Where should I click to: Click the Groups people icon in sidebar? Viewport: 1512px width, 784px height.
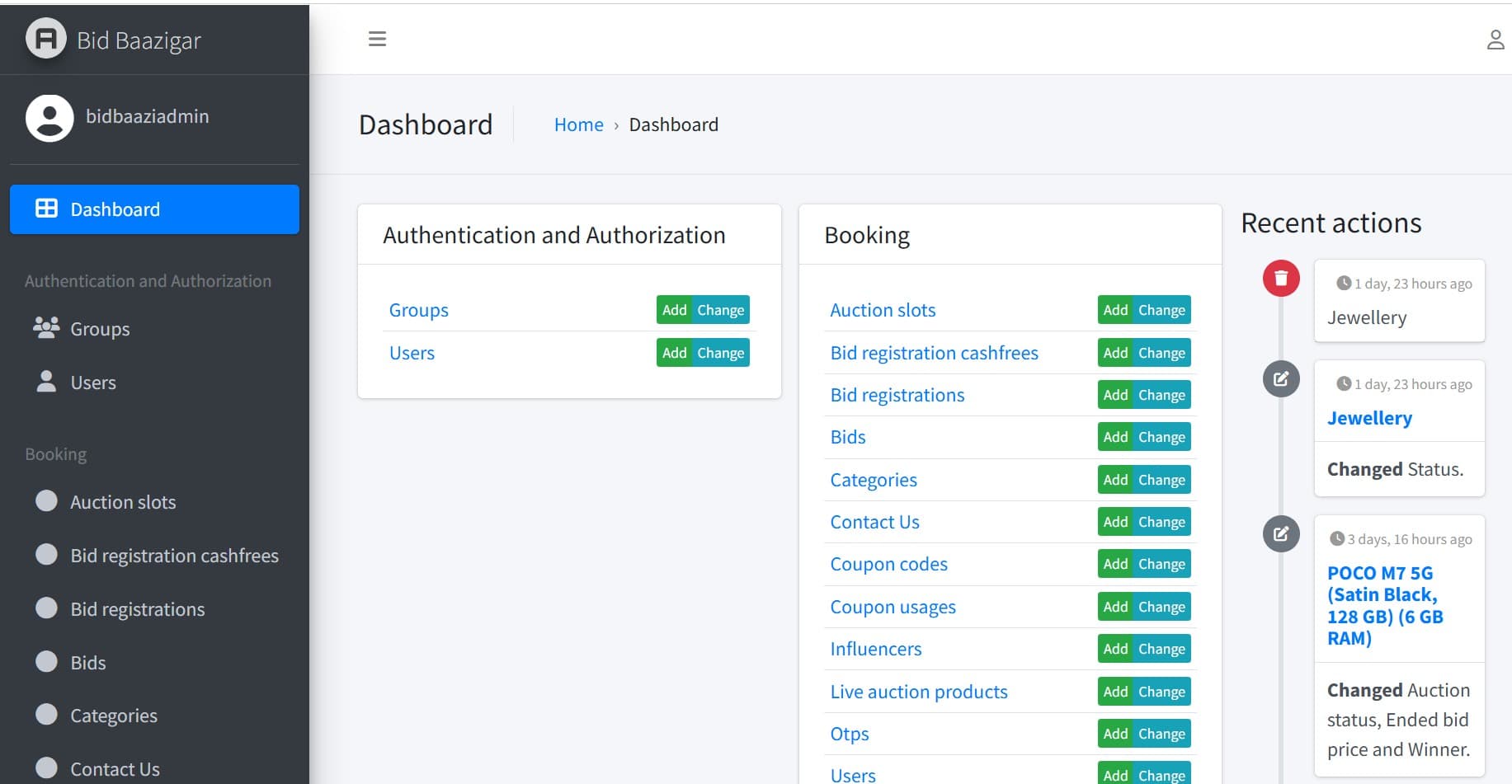coord(45,328)
